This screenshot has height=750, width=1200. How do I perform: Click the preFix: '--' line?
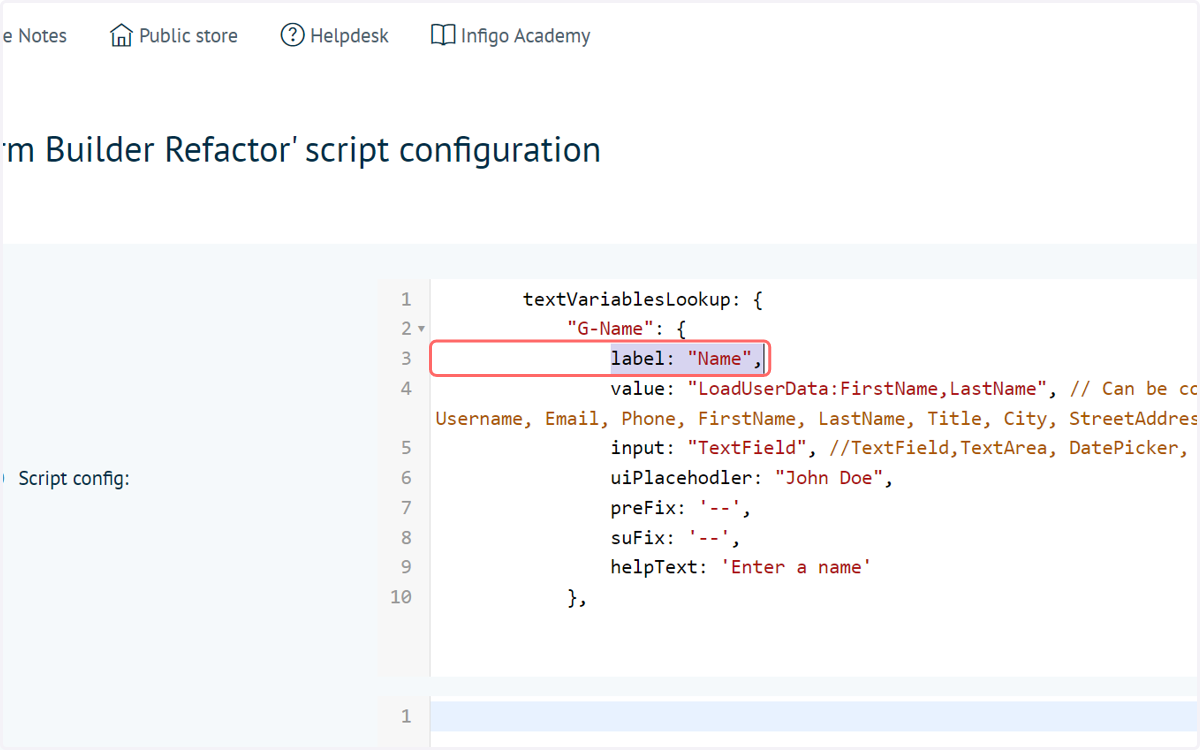point(681,507)
